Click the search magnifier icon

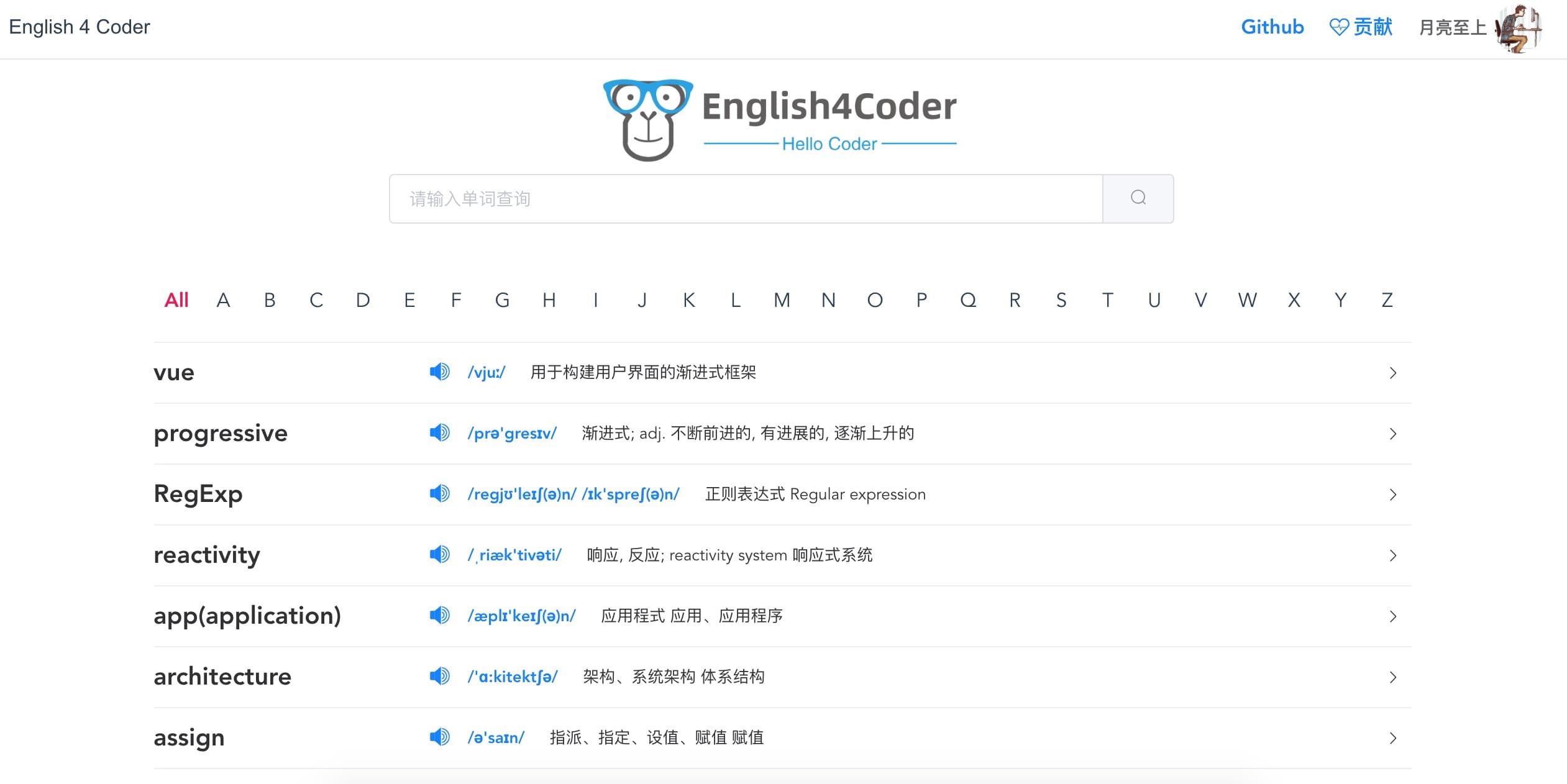(1137, 198)
